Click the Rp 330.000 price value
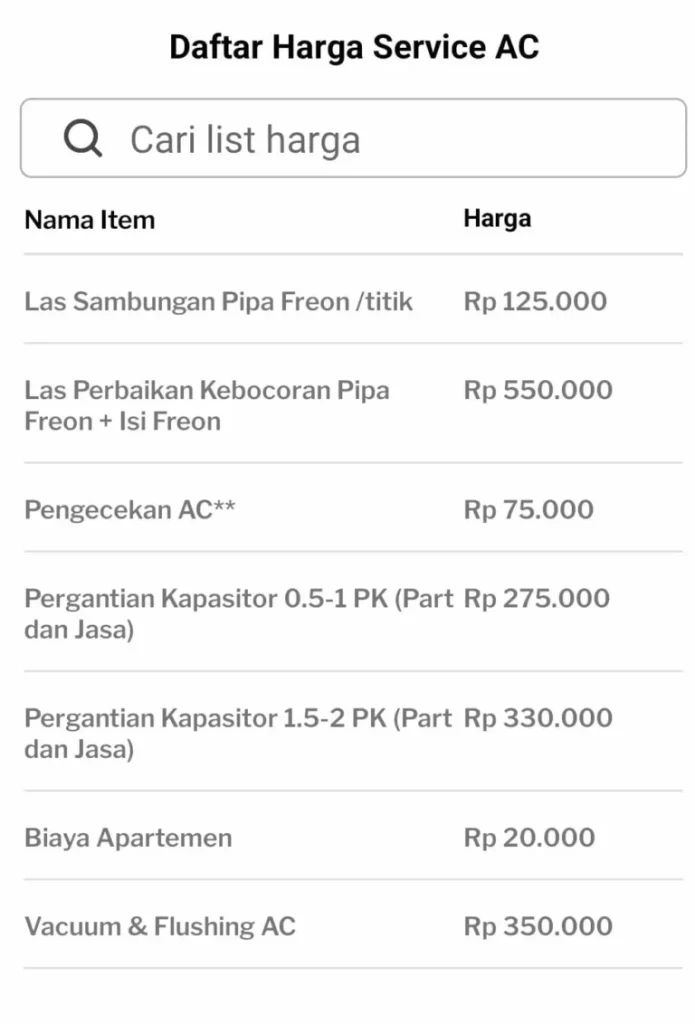The width and height of the screenshot is (695, 1024). 538,717
